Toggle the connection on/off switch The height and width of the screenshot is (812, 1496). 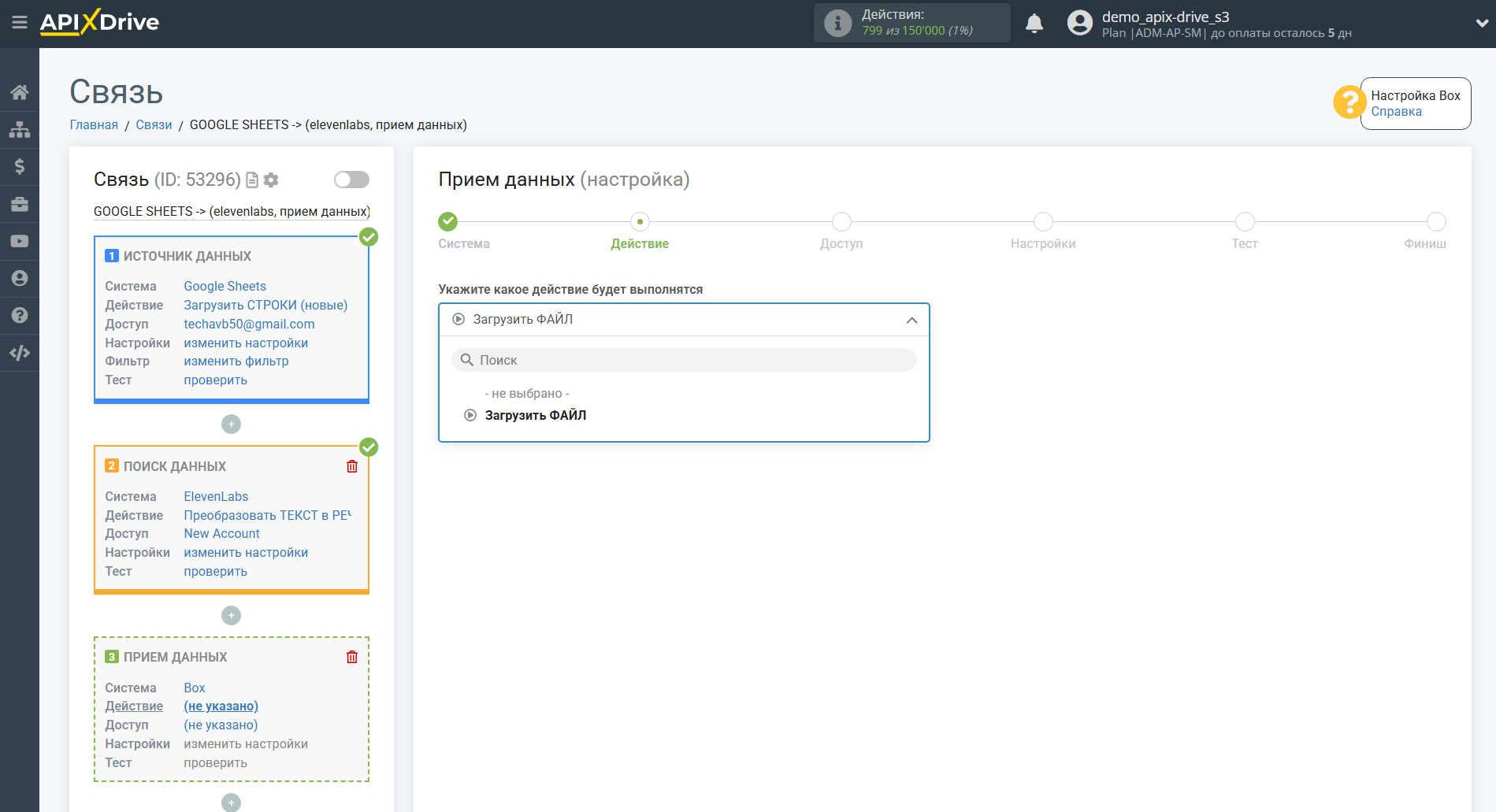click(351, 180)
